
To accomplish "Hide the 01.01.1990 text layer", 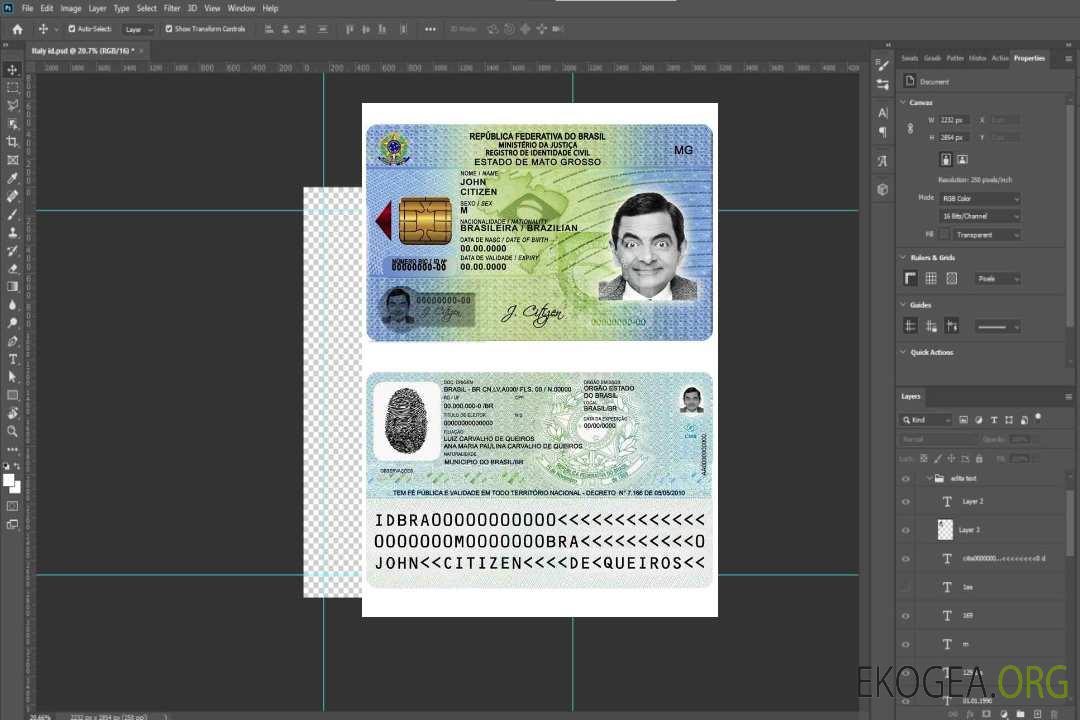I will (906, 701).
